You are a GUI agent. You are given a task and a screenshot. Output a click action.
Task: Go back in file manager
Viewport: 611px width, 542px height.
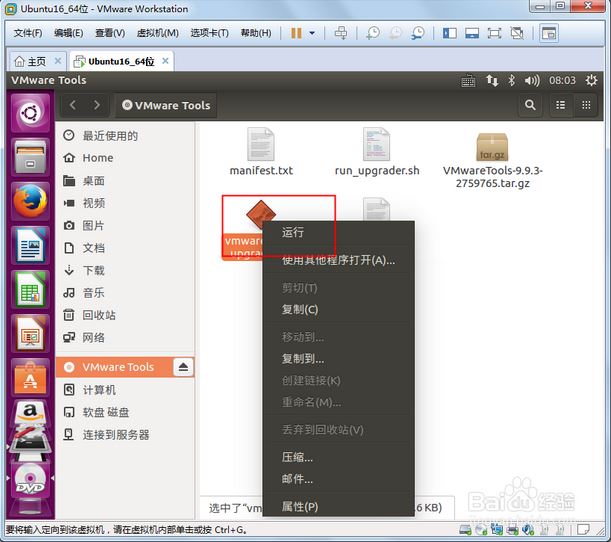coord(73,105)
